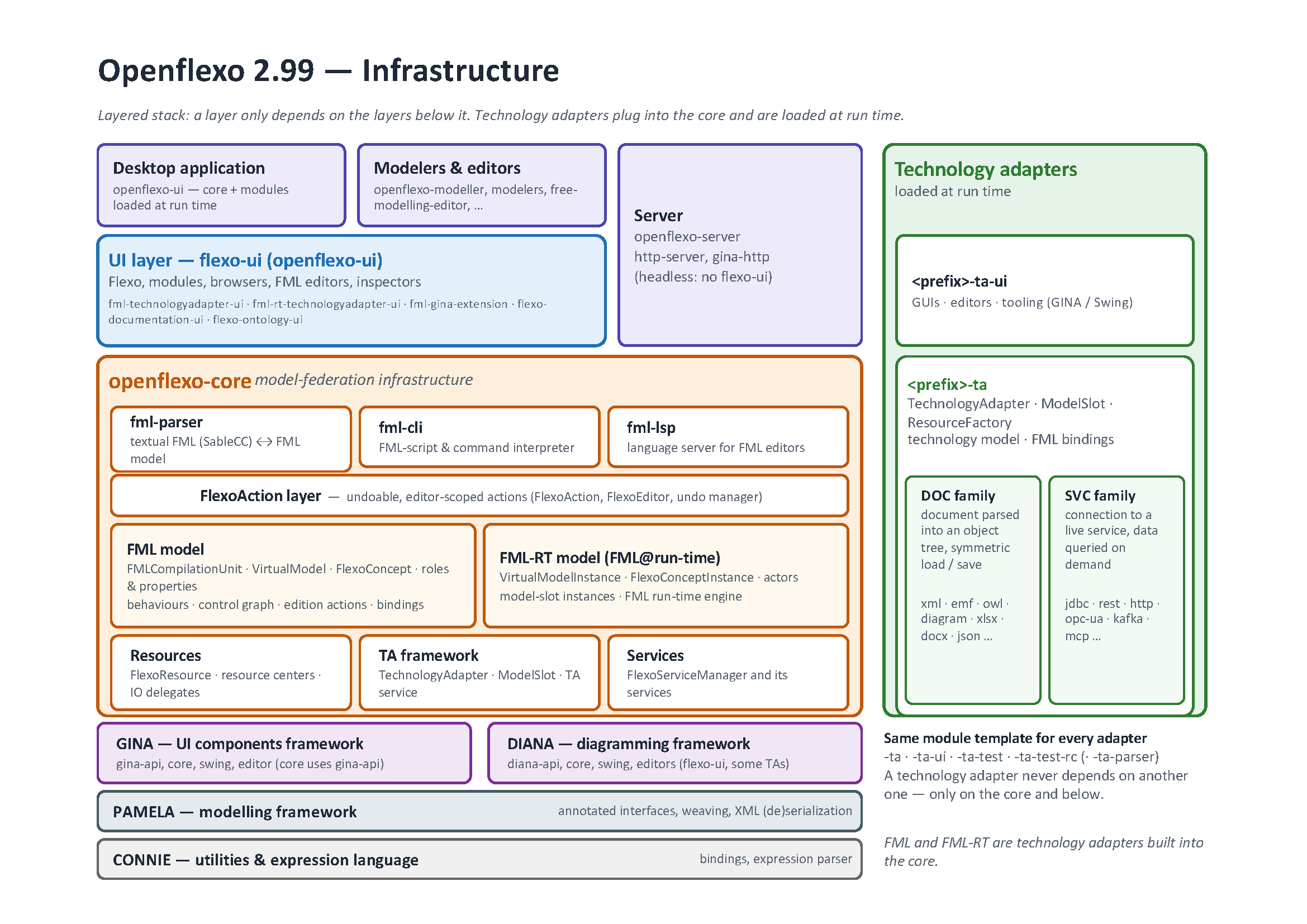Select 'Same module template for every adapter'
The image size is (1307, 924).
pyautogui.click(x=1015, y=739)
